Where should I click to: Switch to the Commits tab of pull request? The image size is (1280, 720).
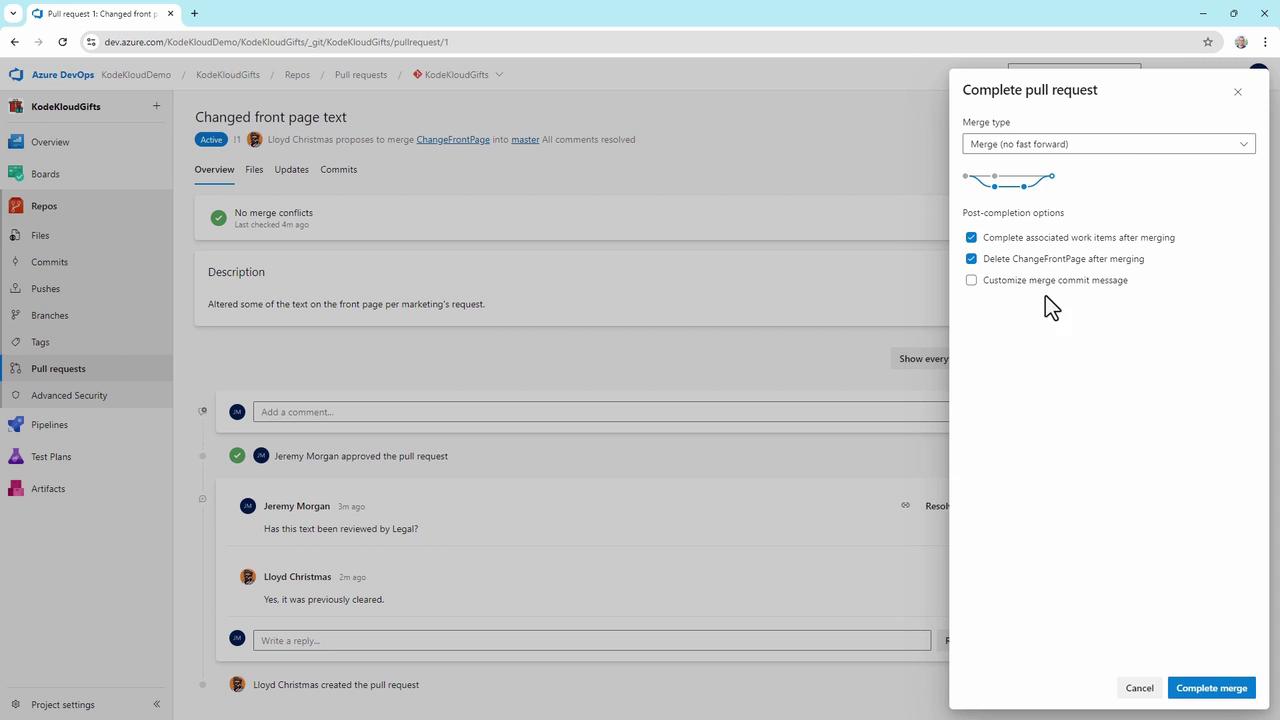tap(339, 170)
